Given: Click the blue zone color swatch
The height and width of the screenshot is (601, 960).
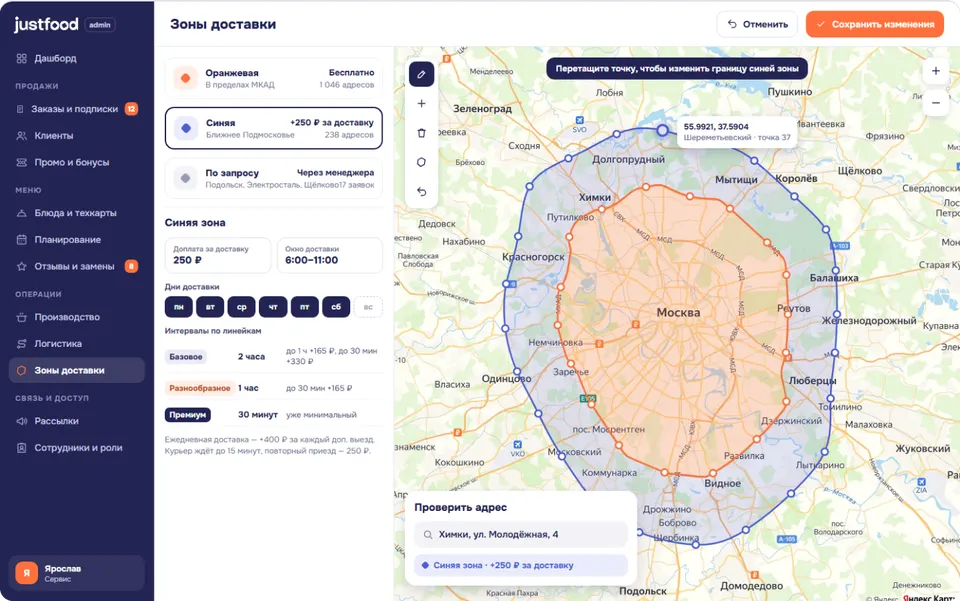Looking at the screenshot, I should coord(186,129).
